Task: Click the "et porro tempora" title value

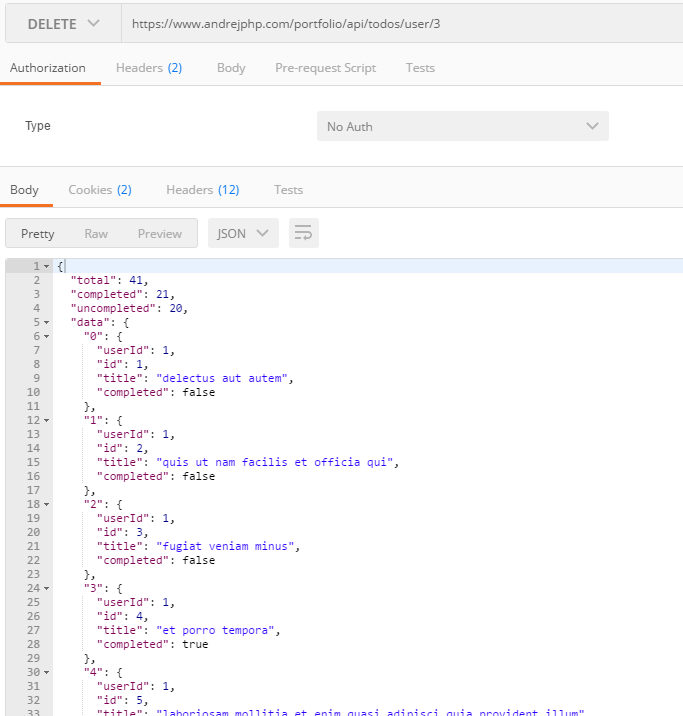Action: (x=215, y=631)
